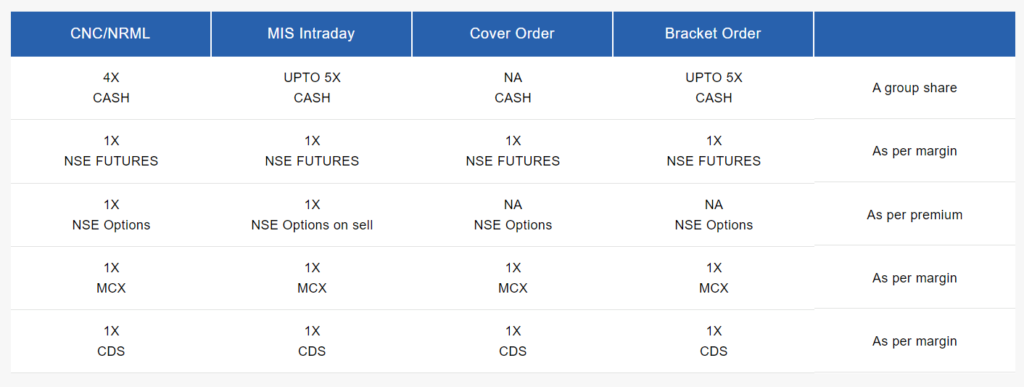Click NA NSE Options under Bracket Order
The width and height of the screenshot is (1024, 387).
pos(713,215)
